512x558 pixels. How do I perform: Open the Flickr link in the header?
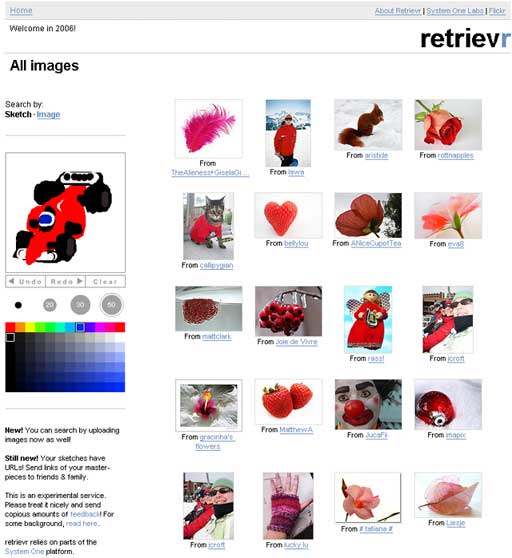[497, 11]
